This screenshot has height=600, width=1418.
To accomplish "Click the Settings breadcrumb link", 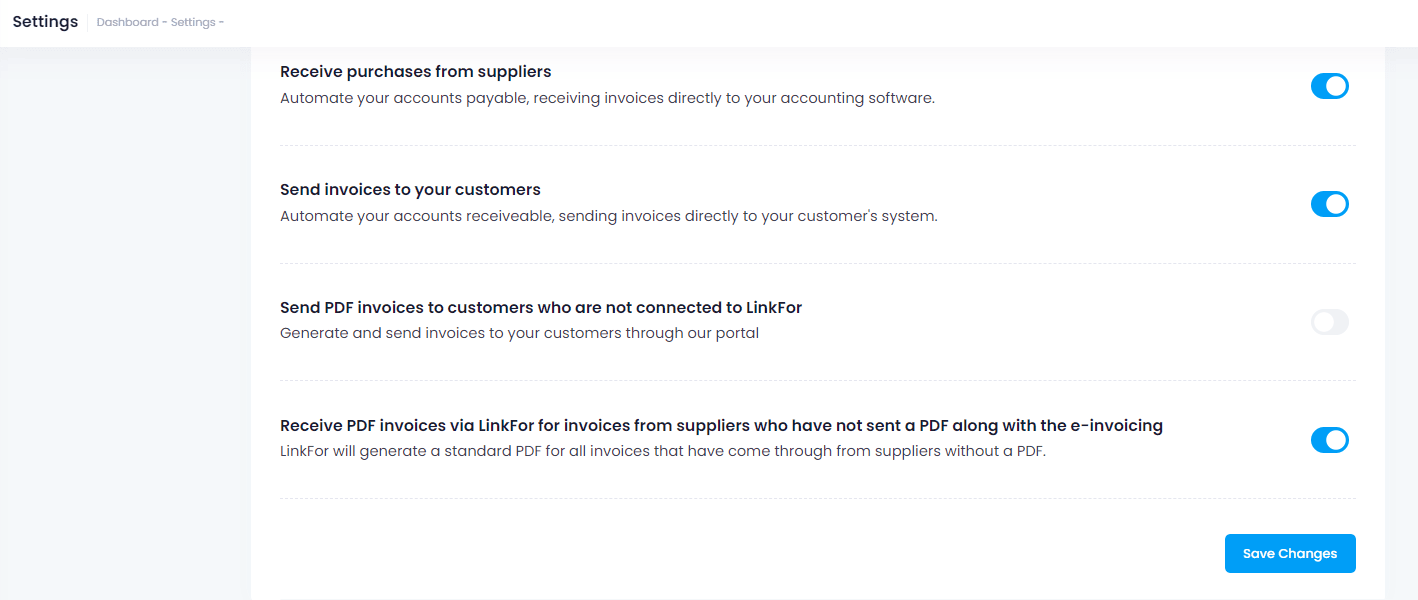I will tap(192, 22).
